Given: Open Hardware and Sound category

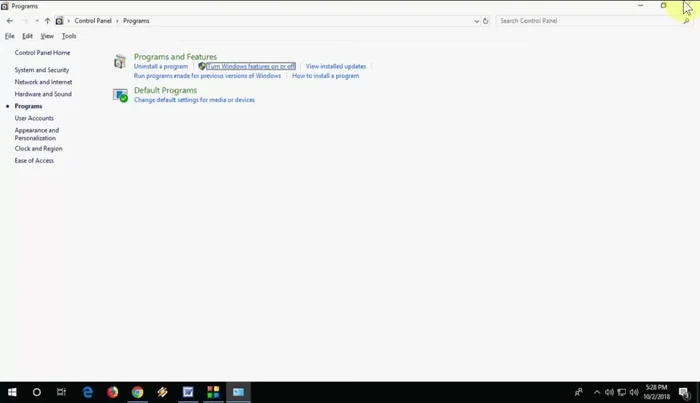Looking at the screenshot, I should tap(43, 94).
